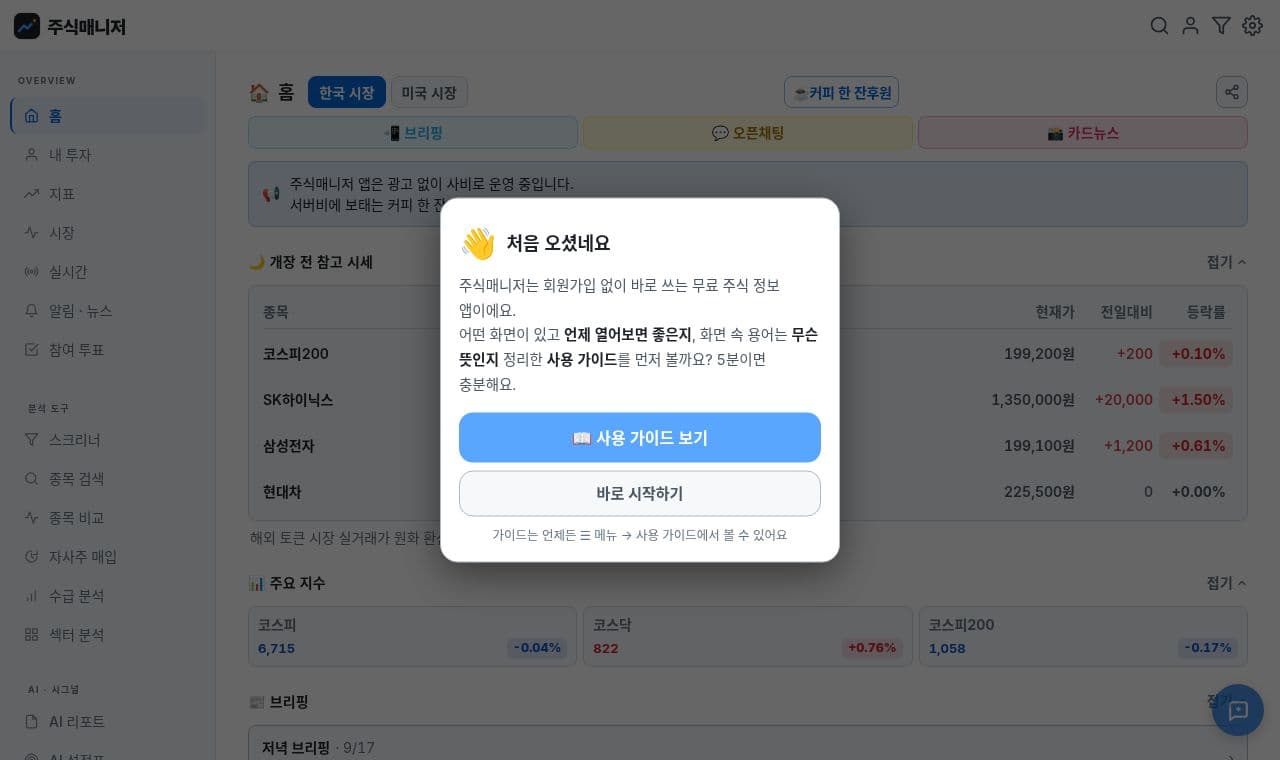Click the 섹터 분석 grid icon
Viewport: 1280px width, 760px height.
31,635
